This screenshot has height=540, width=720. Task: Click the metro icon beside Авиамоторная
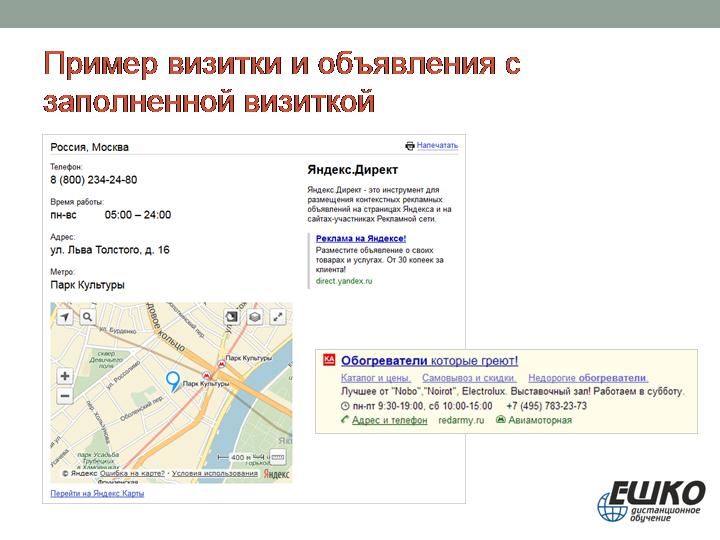[x=501, y=419]
